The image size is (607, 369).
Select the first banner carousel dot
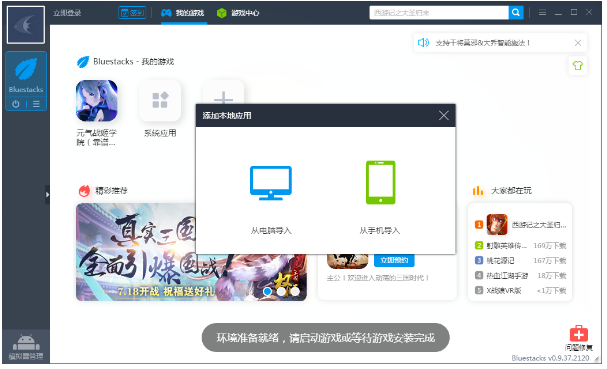(x=267, y=291)
